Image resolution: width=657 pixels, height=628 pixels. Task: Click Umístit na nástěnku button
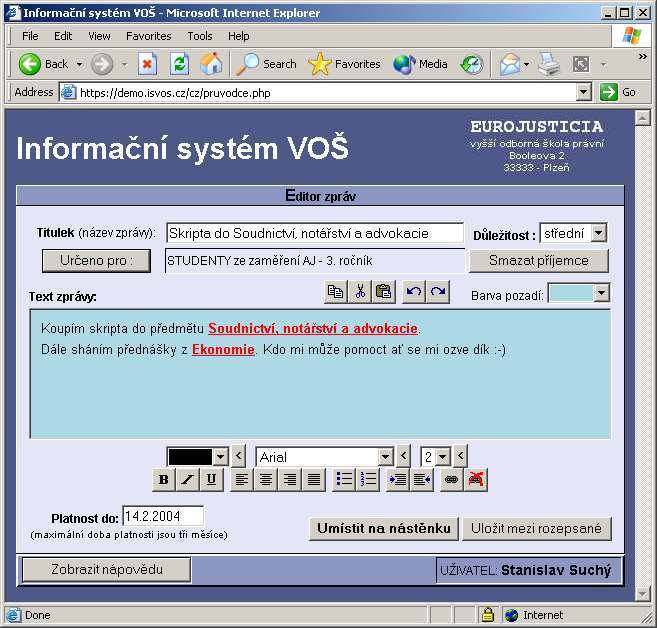click(x=384, y=529)
